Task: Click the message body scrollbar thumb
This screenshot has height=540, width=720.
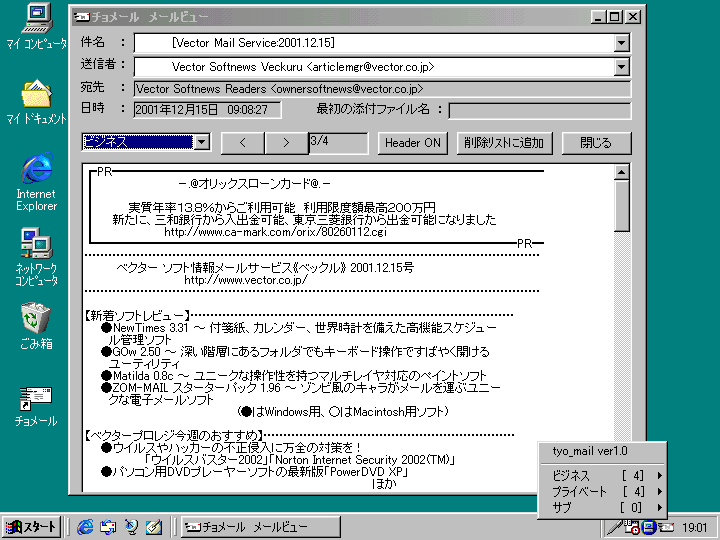Action: (x=621, y=206)
